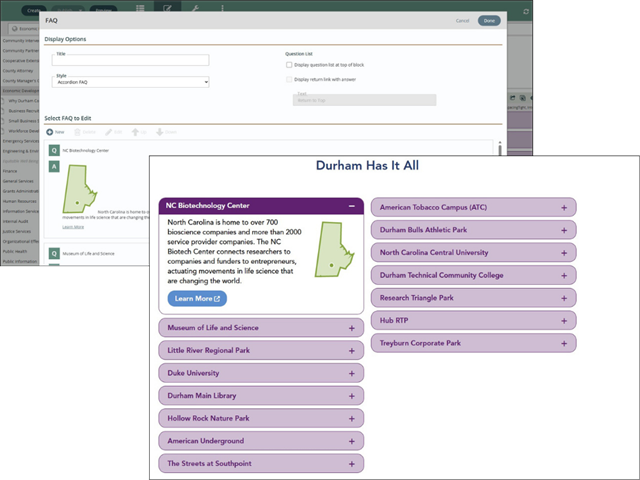
Task: Click the blue Learn More button
Action: click(197, 299)
